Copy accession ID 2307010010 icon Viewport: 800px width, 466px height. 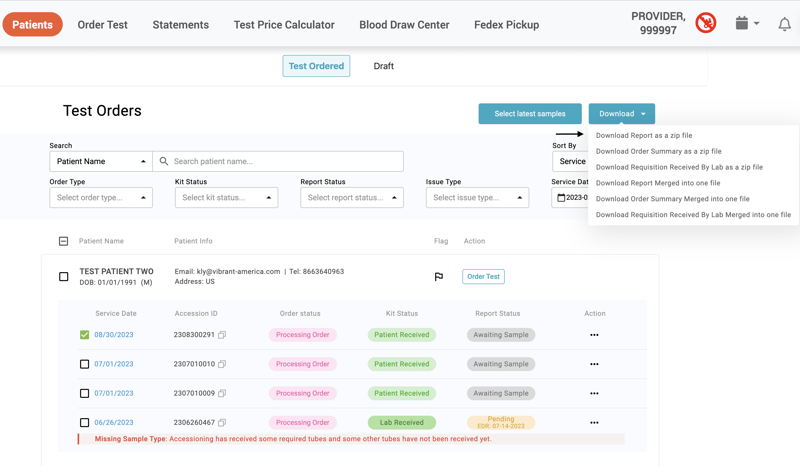coord(222,364)
